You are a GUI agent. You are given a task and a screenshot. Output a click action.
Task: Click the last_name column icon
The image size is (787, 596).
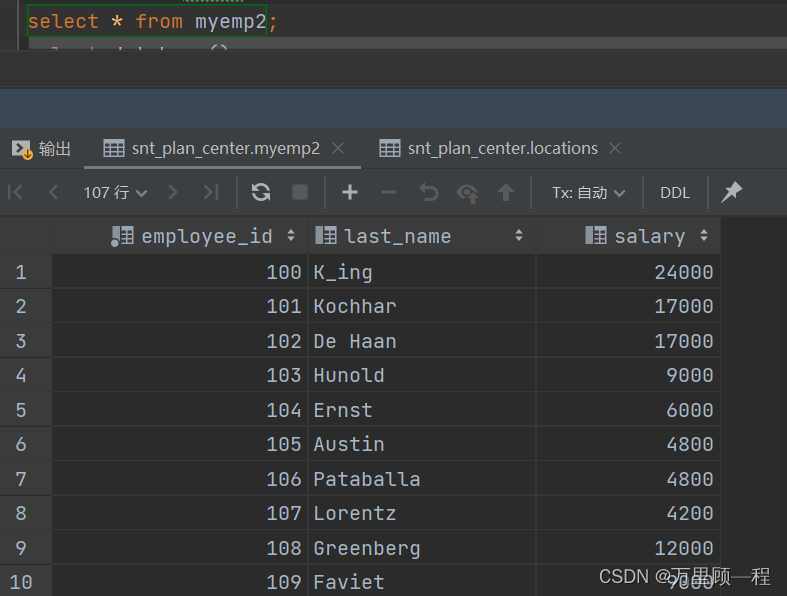[x=326, y=235]
